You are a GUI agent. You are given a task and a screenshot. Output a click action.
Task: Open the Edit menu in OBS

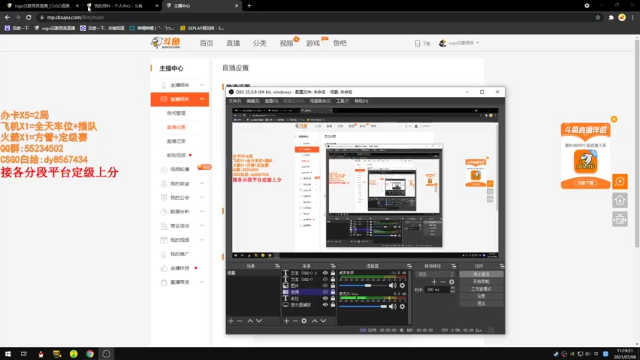(x=253, y=101)
